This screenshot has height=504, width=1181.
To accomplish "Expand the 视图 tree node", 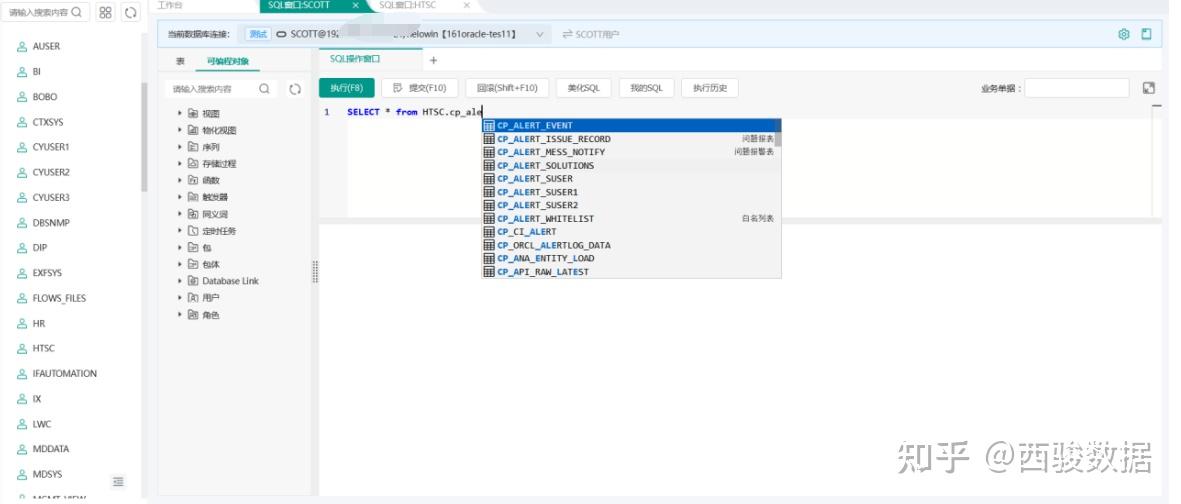I will (x=180, y=113).
